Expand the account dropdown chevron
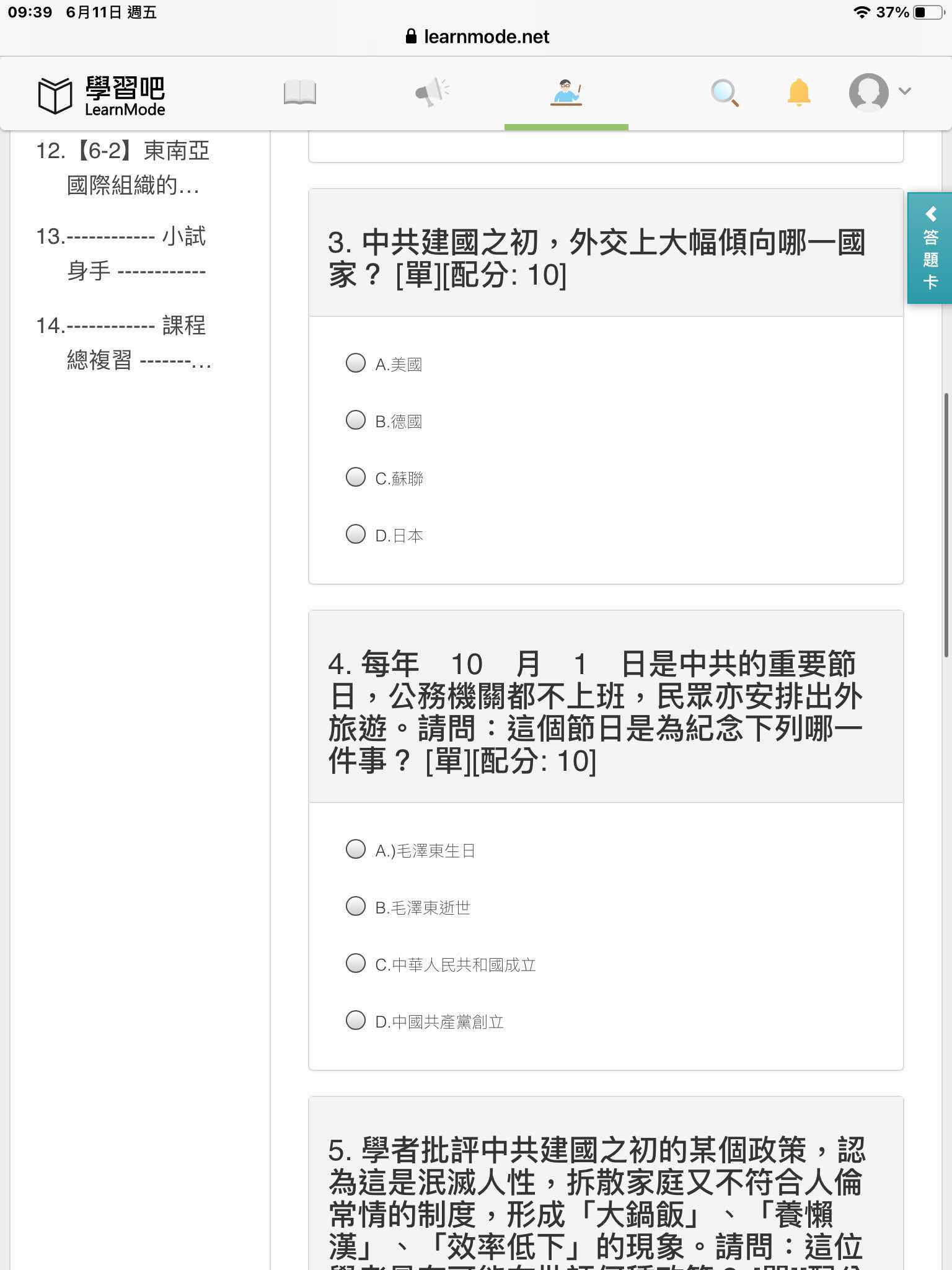The image size is (952, 1270). tap(905, 91)
